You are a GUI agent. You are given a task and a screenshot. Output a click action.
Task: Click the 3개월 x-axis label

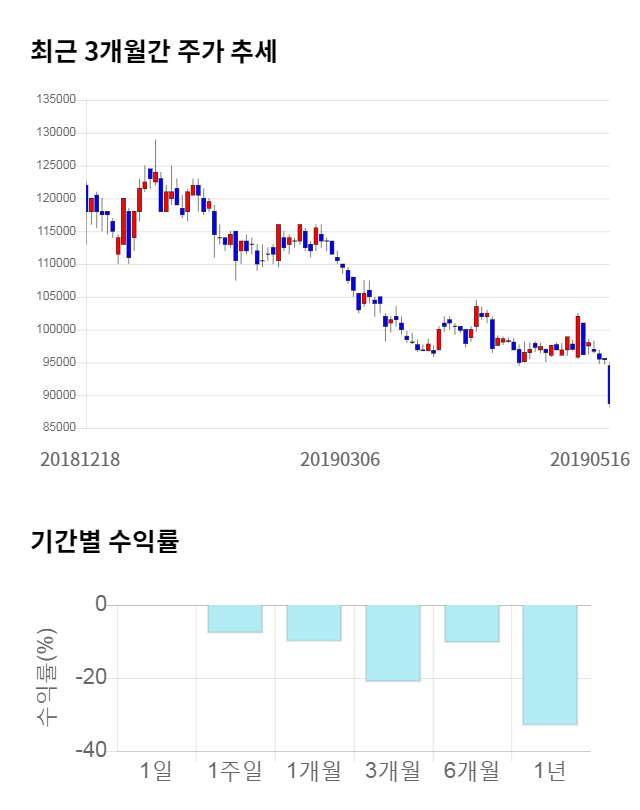(393, 771)
